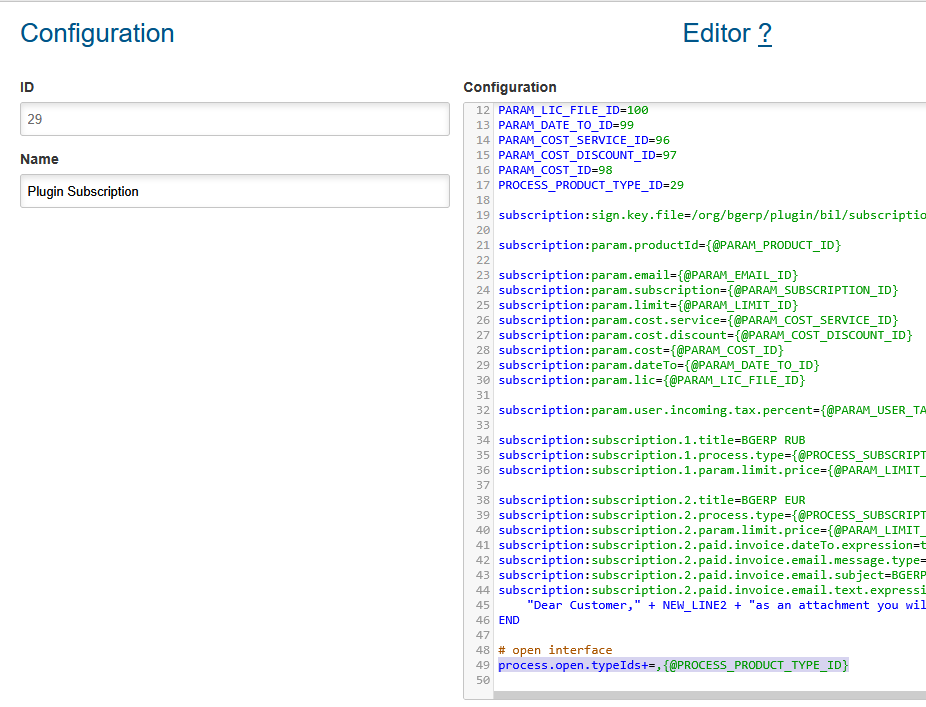Open the Editor help question mark link
Viewport: 926px width, 707px height.
coord(764,34)
